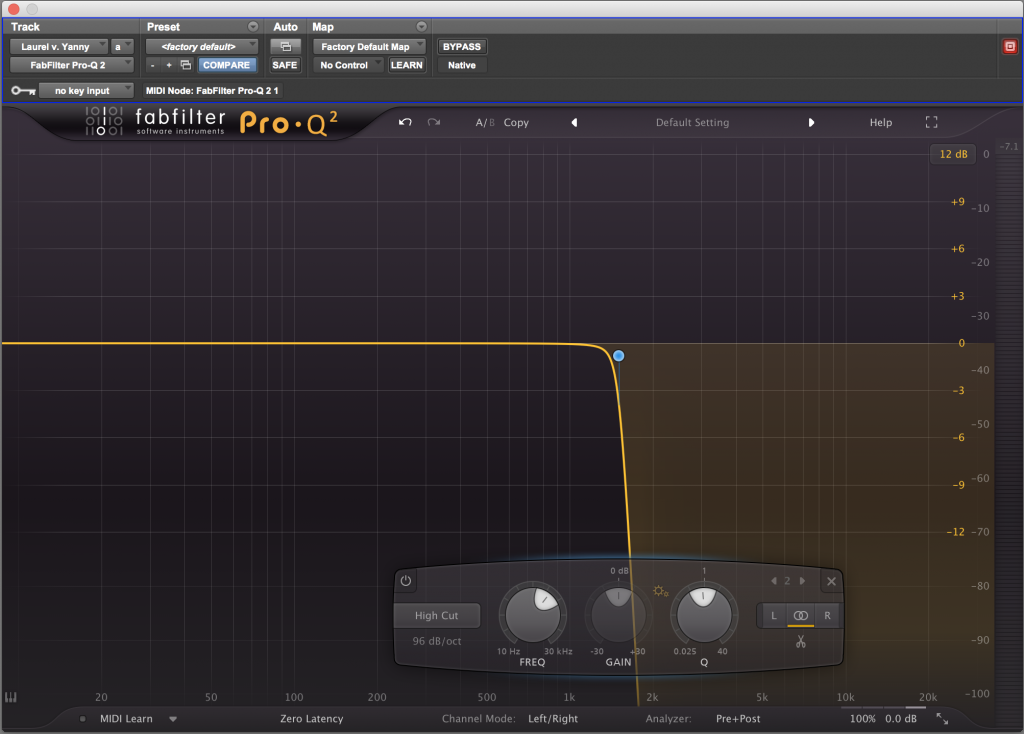Close the band controls panel

pyautogui.click(x=831, y=581)
